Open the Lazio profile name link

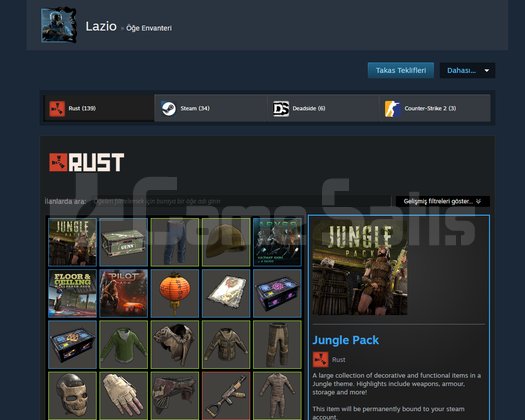[101, 26]
